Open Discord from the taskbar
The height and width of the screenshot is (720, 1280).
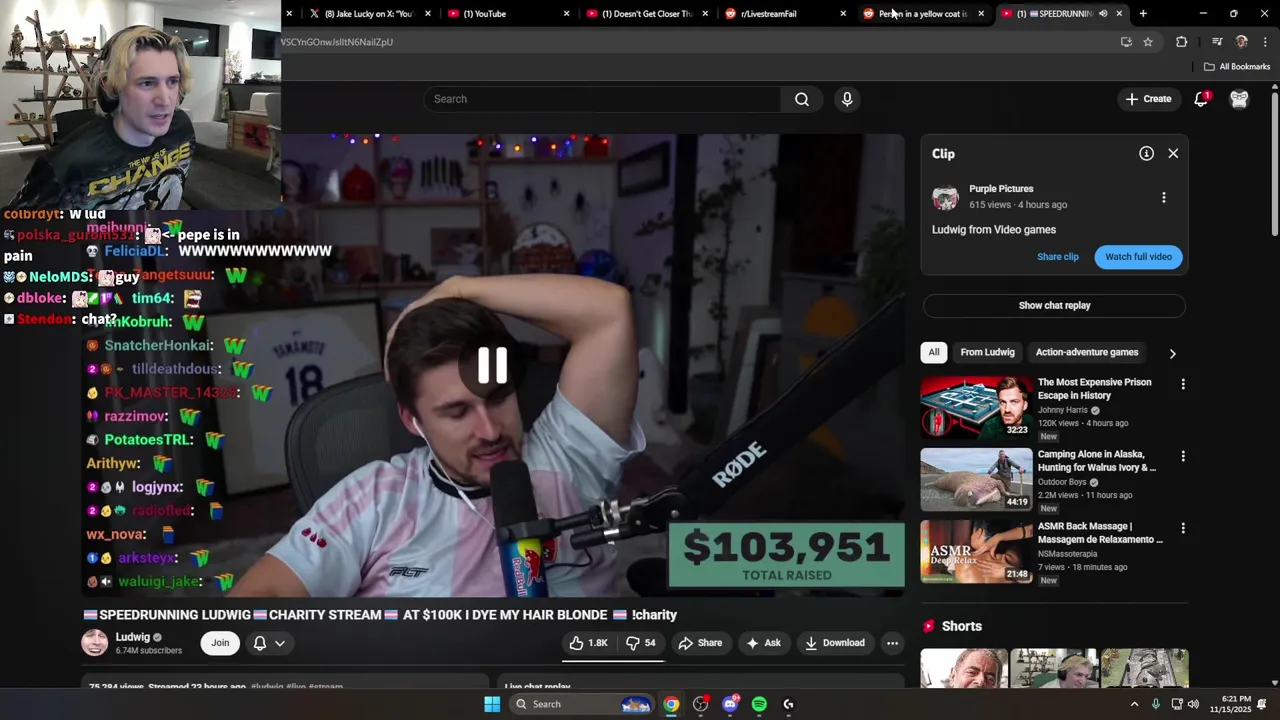(x=730, y=704)
